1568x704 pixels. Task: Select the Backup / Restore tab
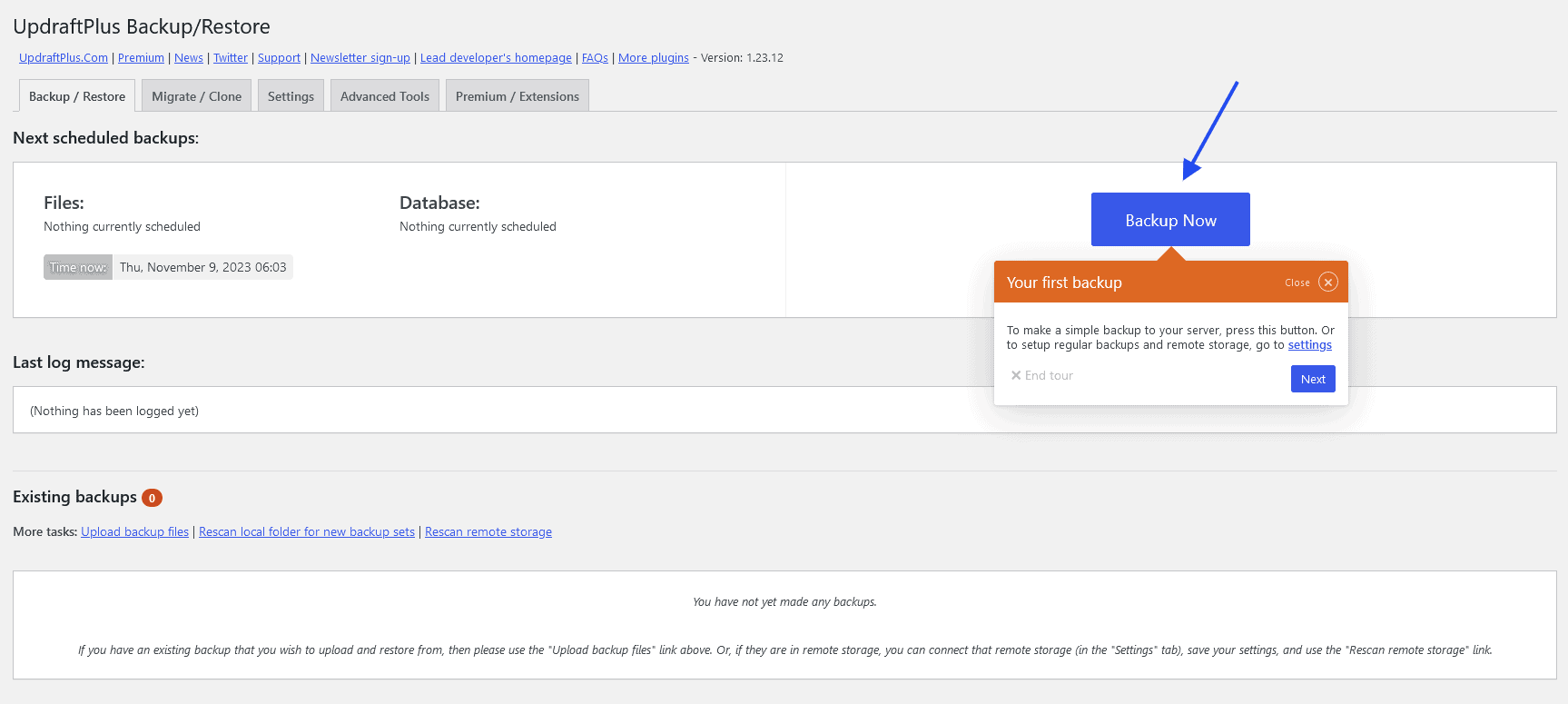tap(77, 96)
